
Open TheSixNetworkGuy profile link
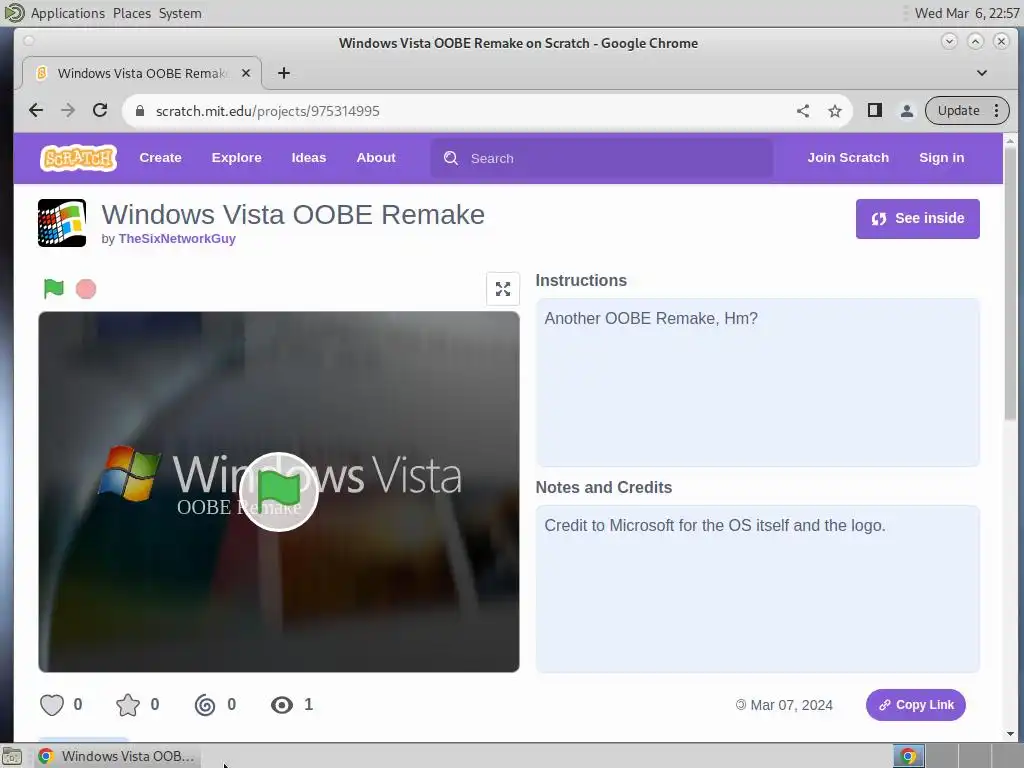coord(177,238)
